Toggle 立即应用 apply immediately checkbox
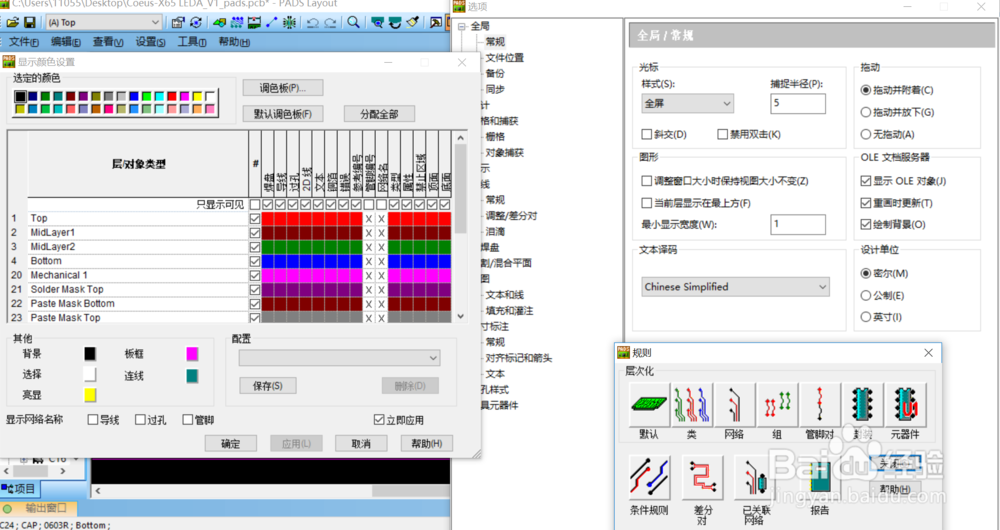This screenshot has width=1000, height=530. coord(379,420)
